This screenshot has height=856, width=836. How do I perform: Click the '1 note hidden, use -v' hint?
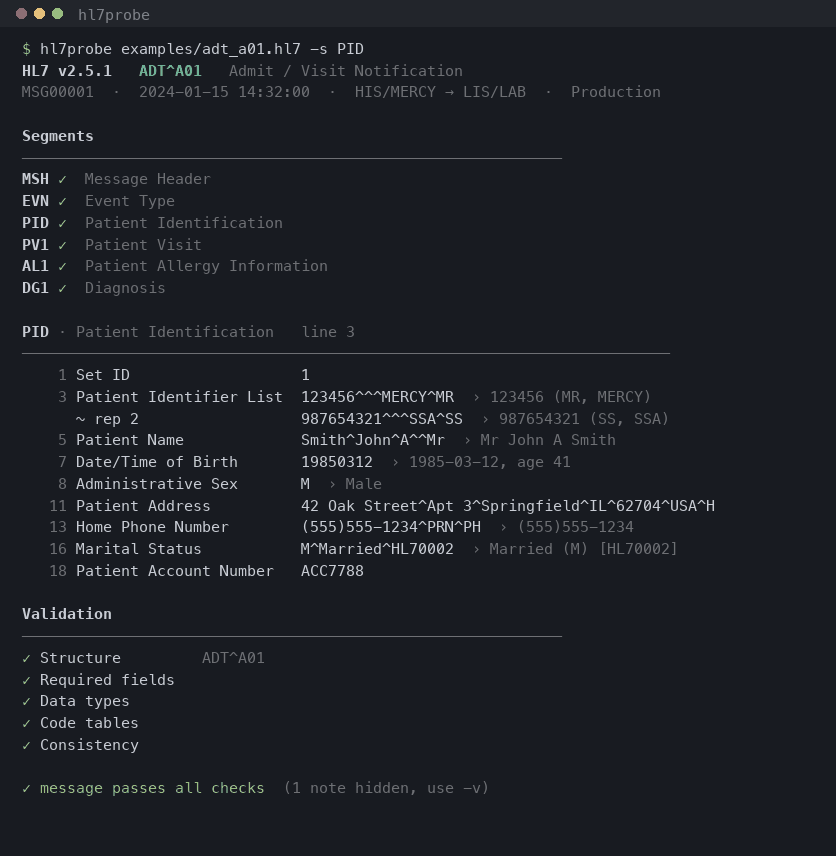(386, 788)
